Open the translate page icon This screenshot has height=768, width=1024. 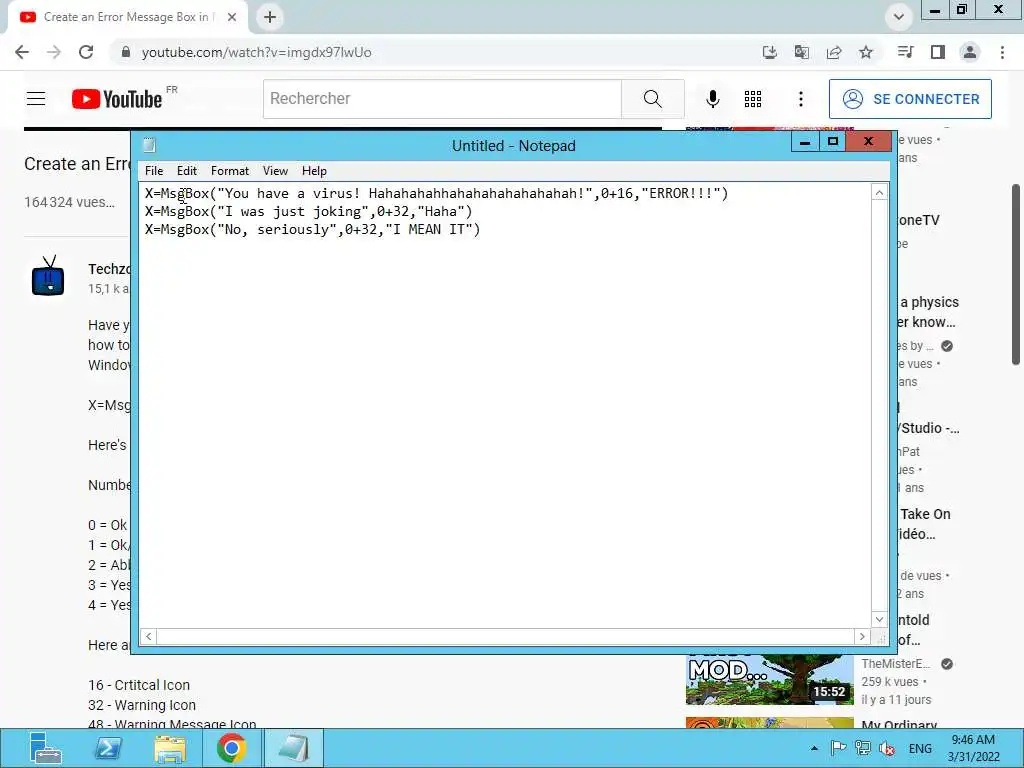802,52
